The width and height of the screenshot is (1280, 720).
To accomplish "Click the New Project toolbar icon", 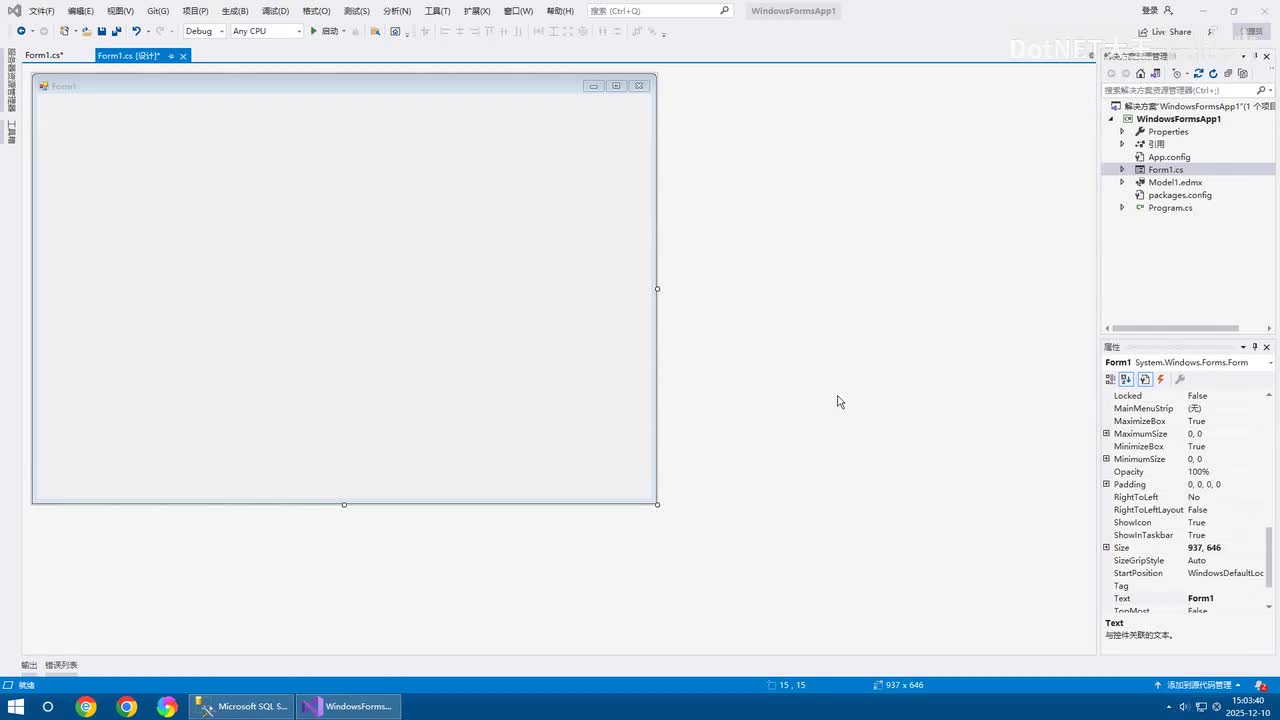I will pyautogui.click(x=65, y=31).
